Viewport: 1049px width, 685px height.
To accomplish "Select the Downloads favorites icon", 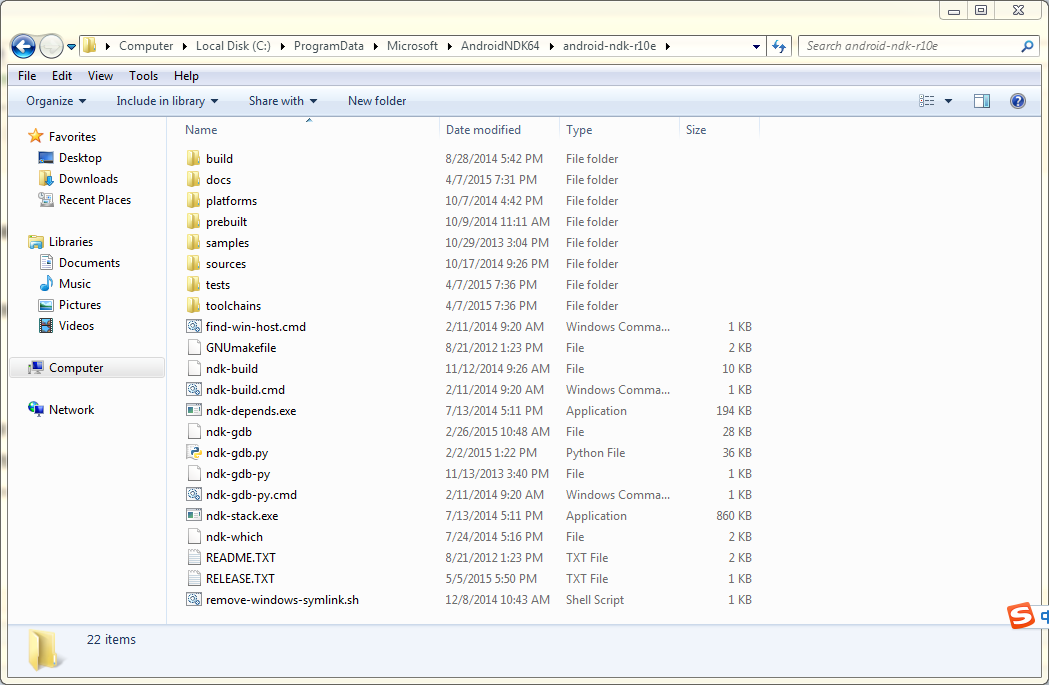I will tap(46, 179).
